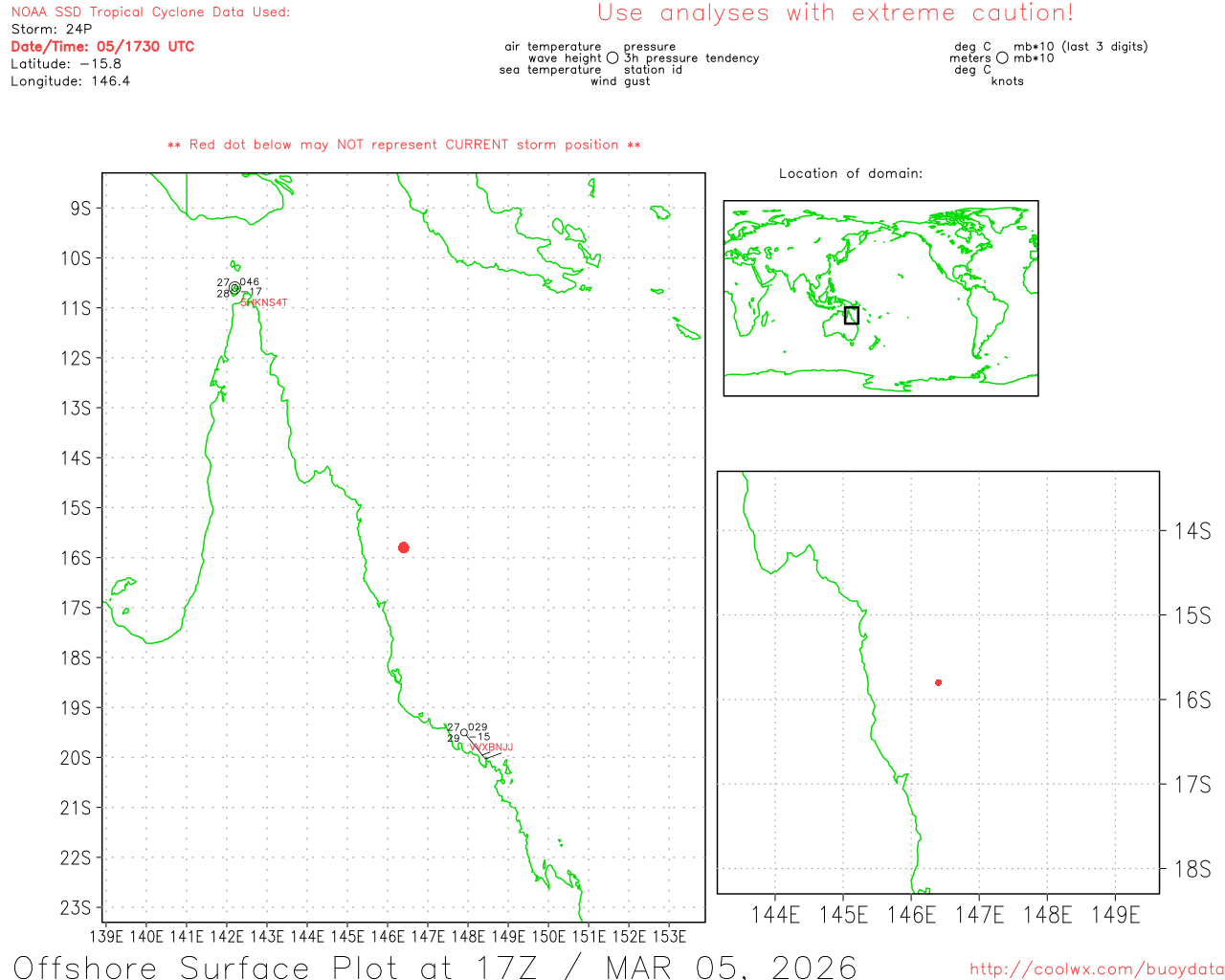Screen dimensions: 1225x980
Task: Click 'NOAA SSD Tropical Cyclone Data Used:' heading
Action: coord(150,12)
